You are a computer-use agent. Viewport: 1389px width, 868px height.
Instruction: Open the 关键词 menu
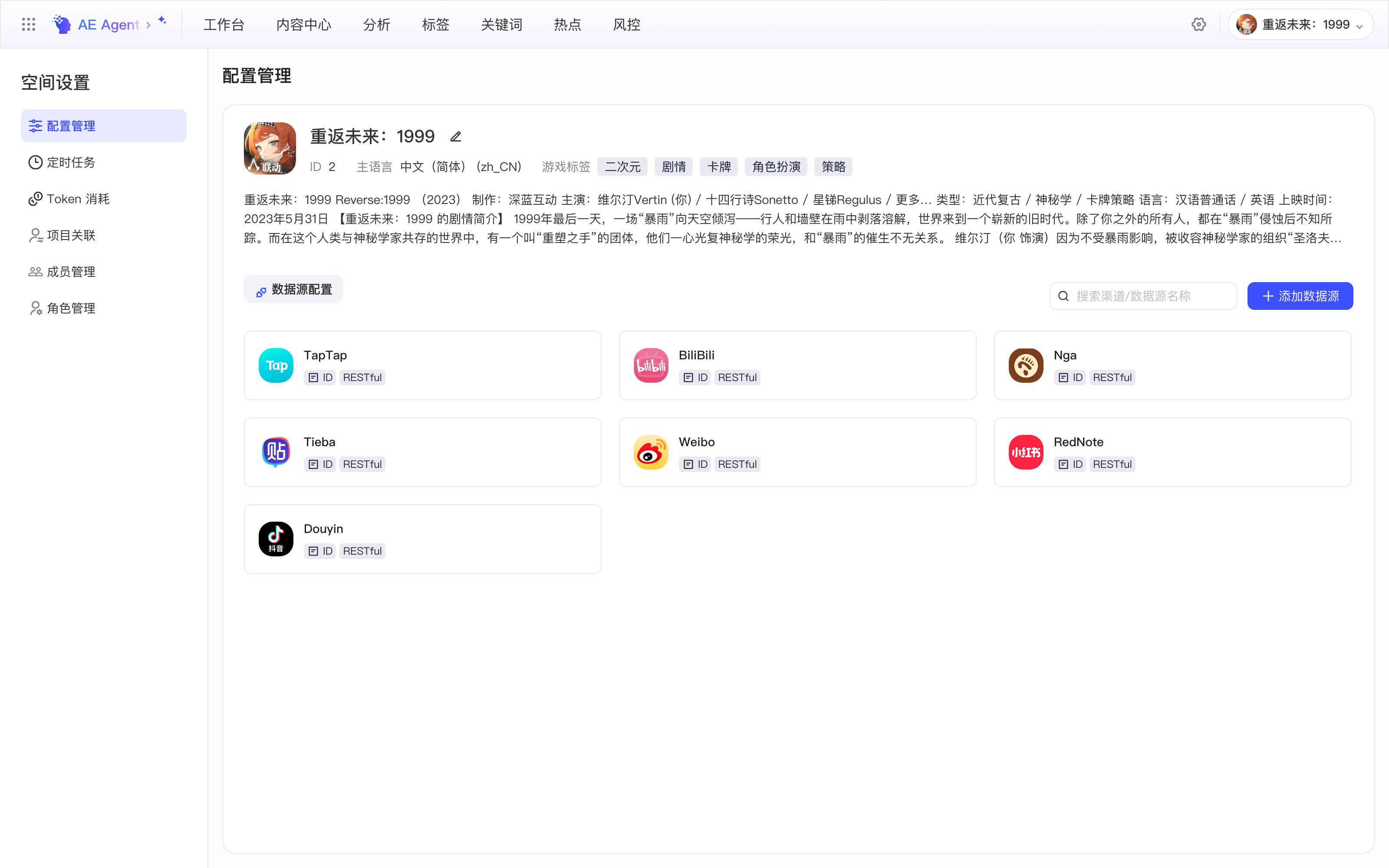[502, 25]
